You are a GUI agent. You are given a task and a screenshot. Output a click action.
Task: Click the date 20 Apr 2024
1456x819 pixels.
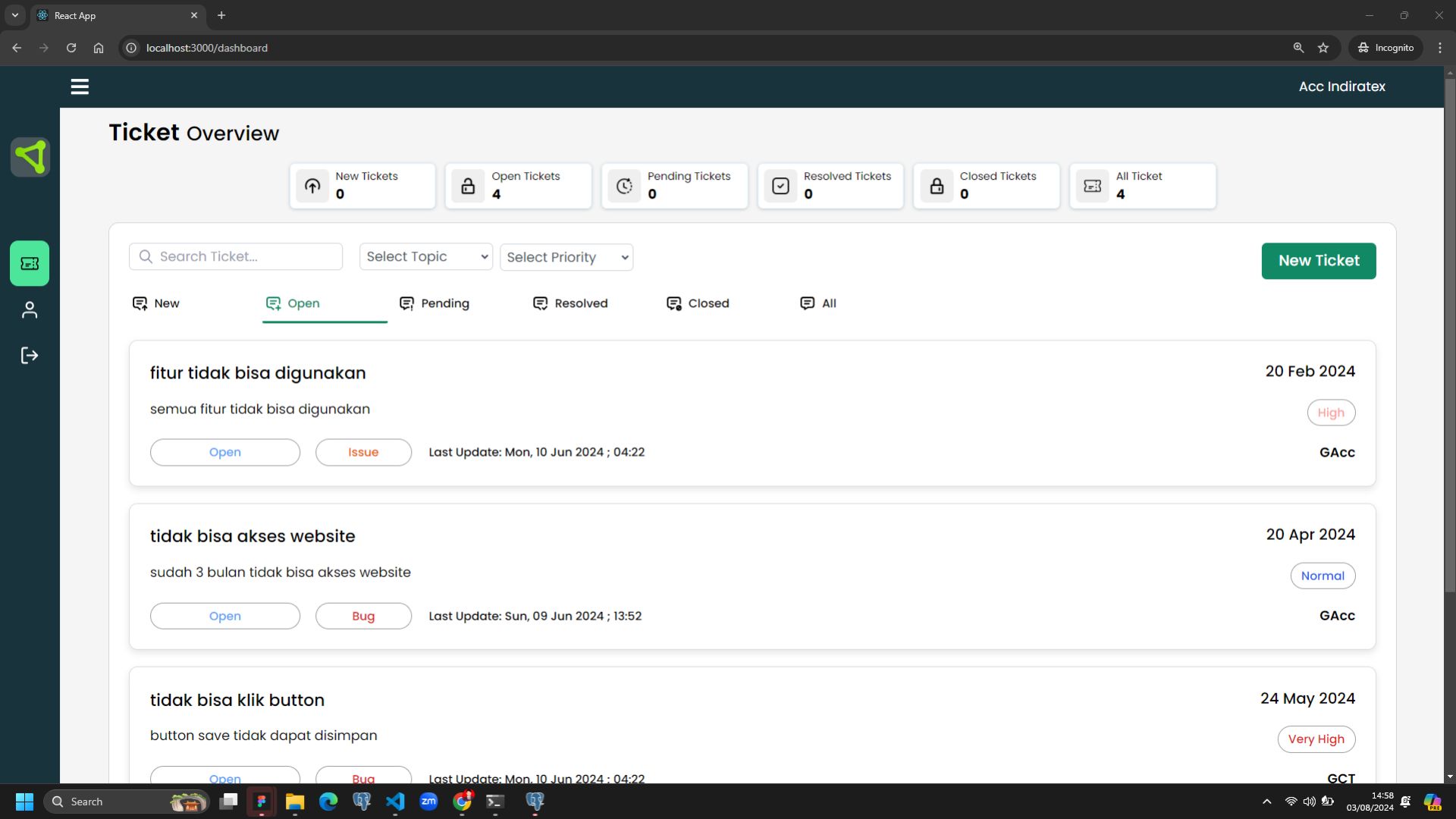point(1310,535)
